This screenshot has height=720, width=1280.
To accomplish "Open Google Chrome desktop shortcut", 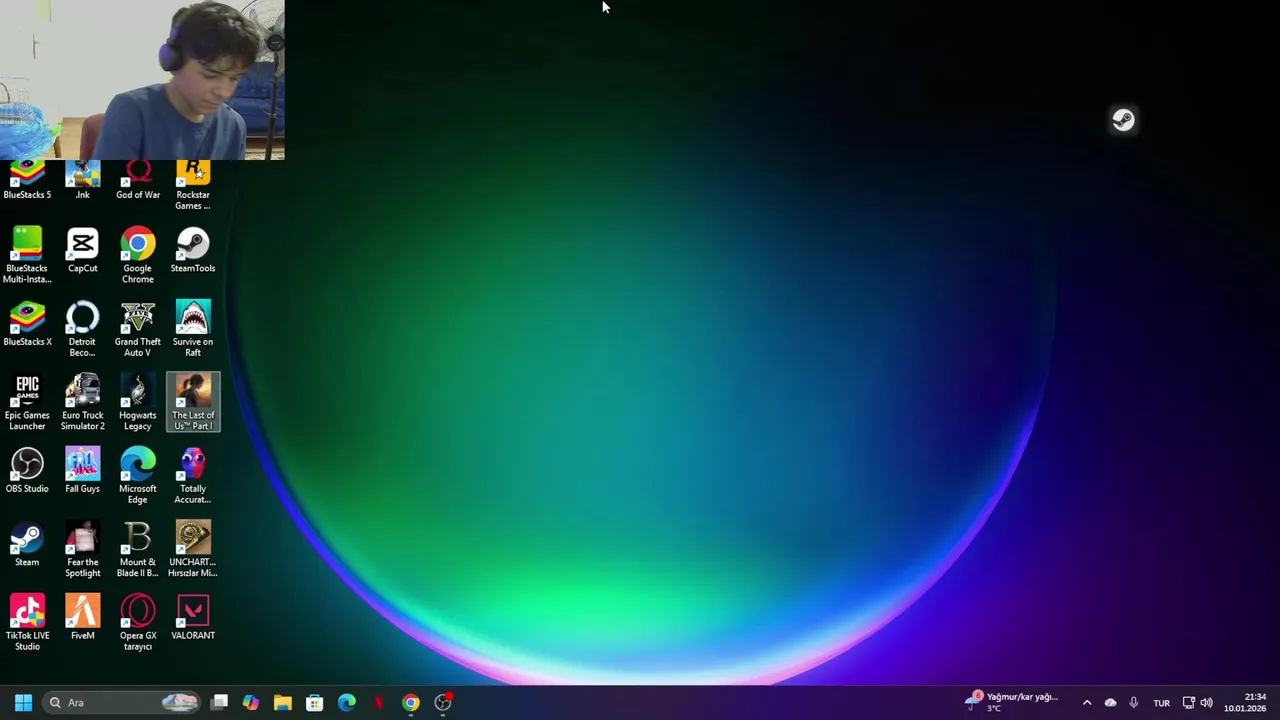I will 138,255.
